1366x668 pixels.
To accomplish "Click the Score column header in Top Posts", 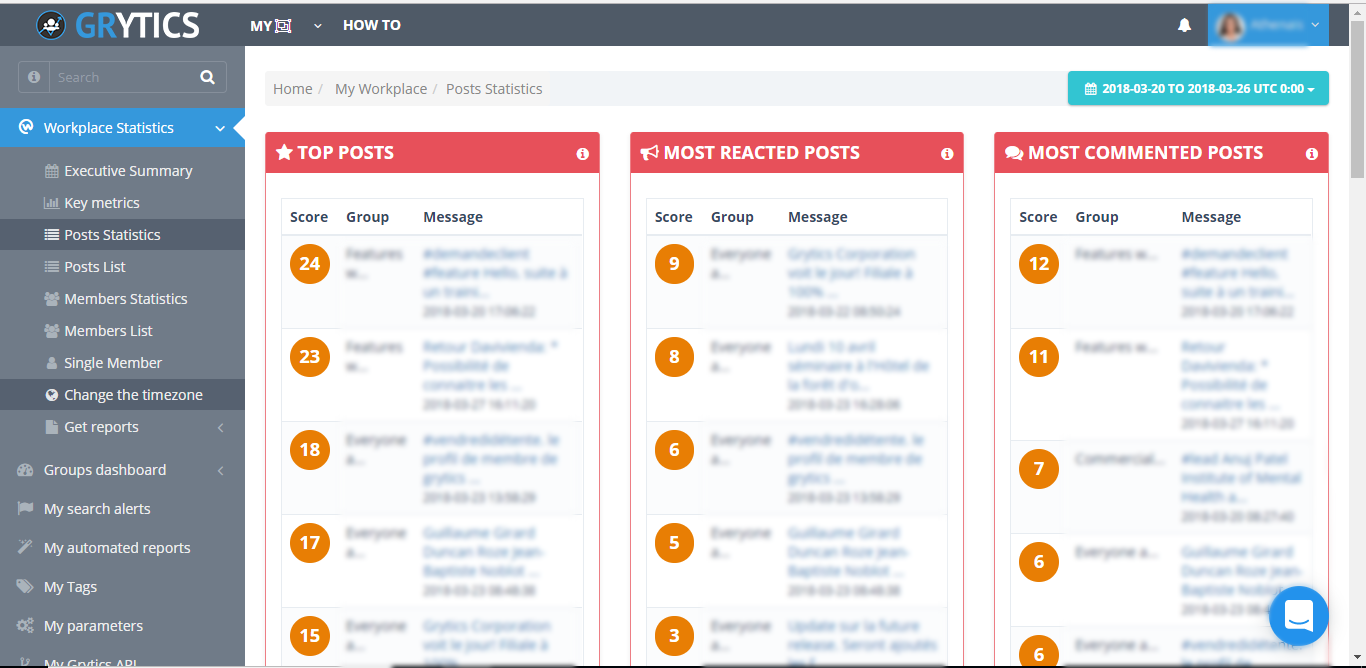I will pos(309,217).
